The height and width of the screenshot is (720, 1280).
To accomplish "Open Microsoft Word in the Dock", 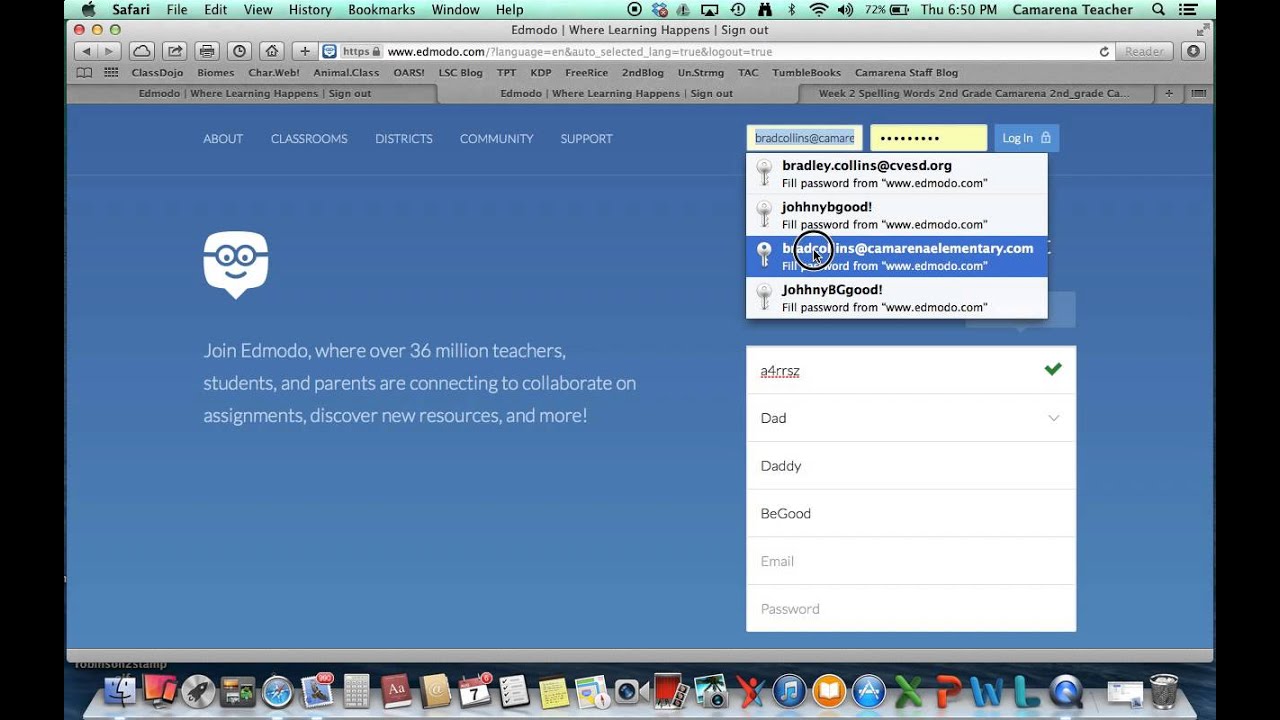I will [x=987, y=691].
